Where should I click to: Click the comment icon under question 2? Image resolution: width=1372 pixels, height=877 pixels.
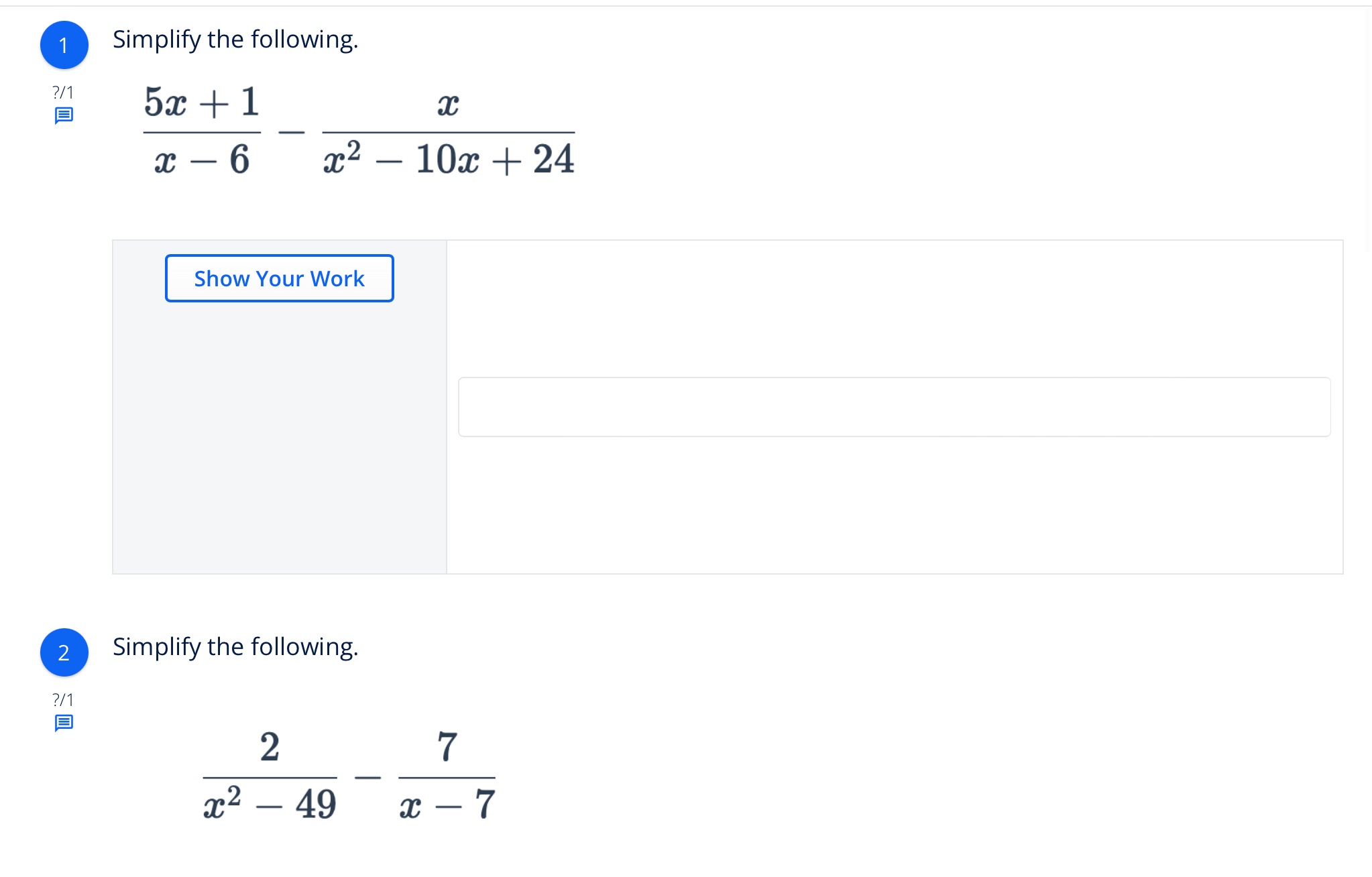64,723
